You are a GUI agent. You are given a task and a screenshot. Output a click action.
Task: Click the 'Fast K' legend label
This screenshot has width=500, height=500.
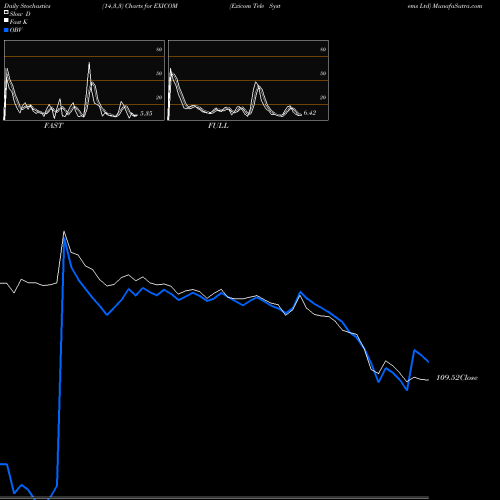19,22
